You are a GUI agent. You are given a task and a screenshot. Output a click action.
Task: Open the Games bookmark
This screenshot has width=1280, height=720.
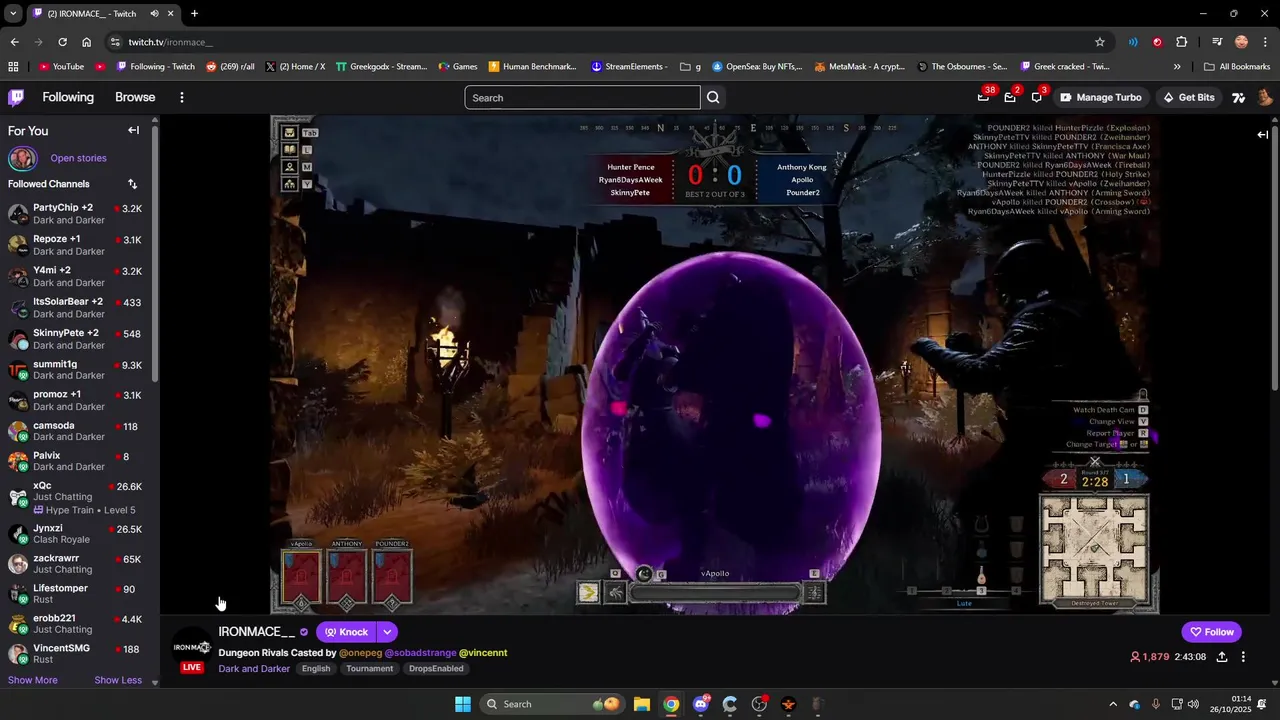point(457,66)
